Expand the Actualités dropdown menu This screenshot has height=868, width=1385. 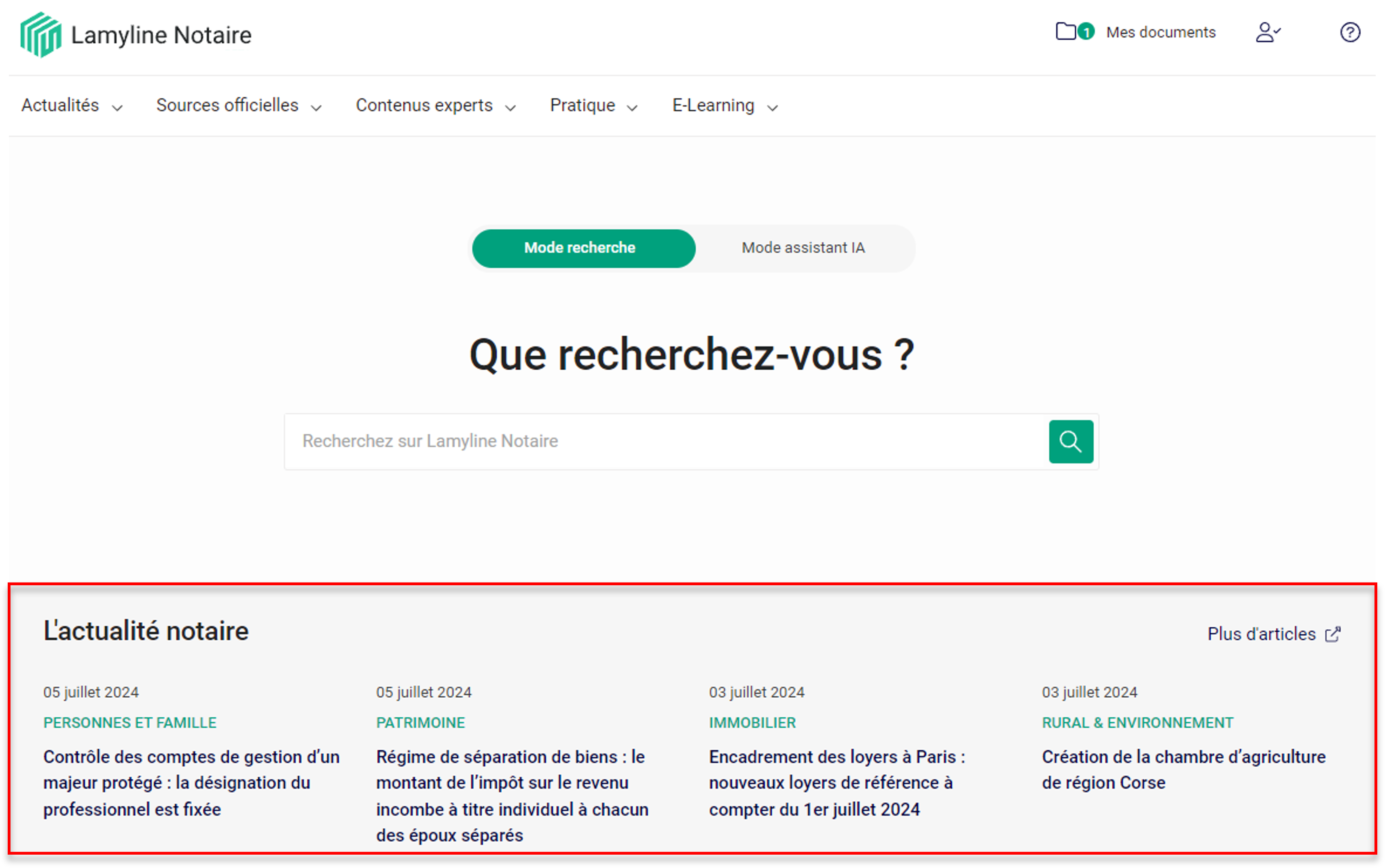tap(72, 106)
